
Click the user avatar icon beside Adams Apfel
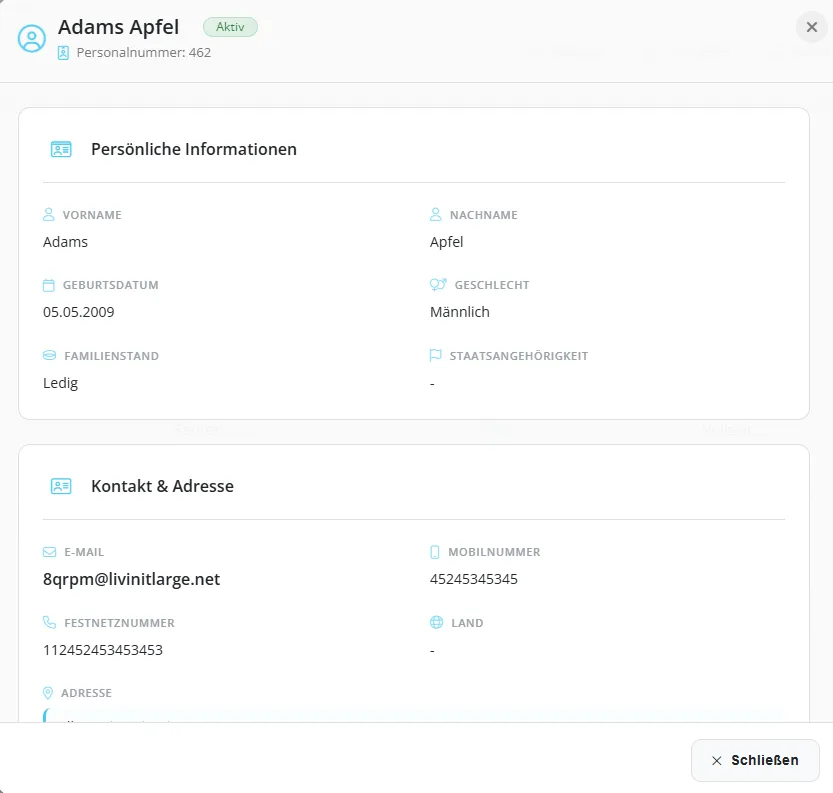pyautogui.click(x=33, y=39)
